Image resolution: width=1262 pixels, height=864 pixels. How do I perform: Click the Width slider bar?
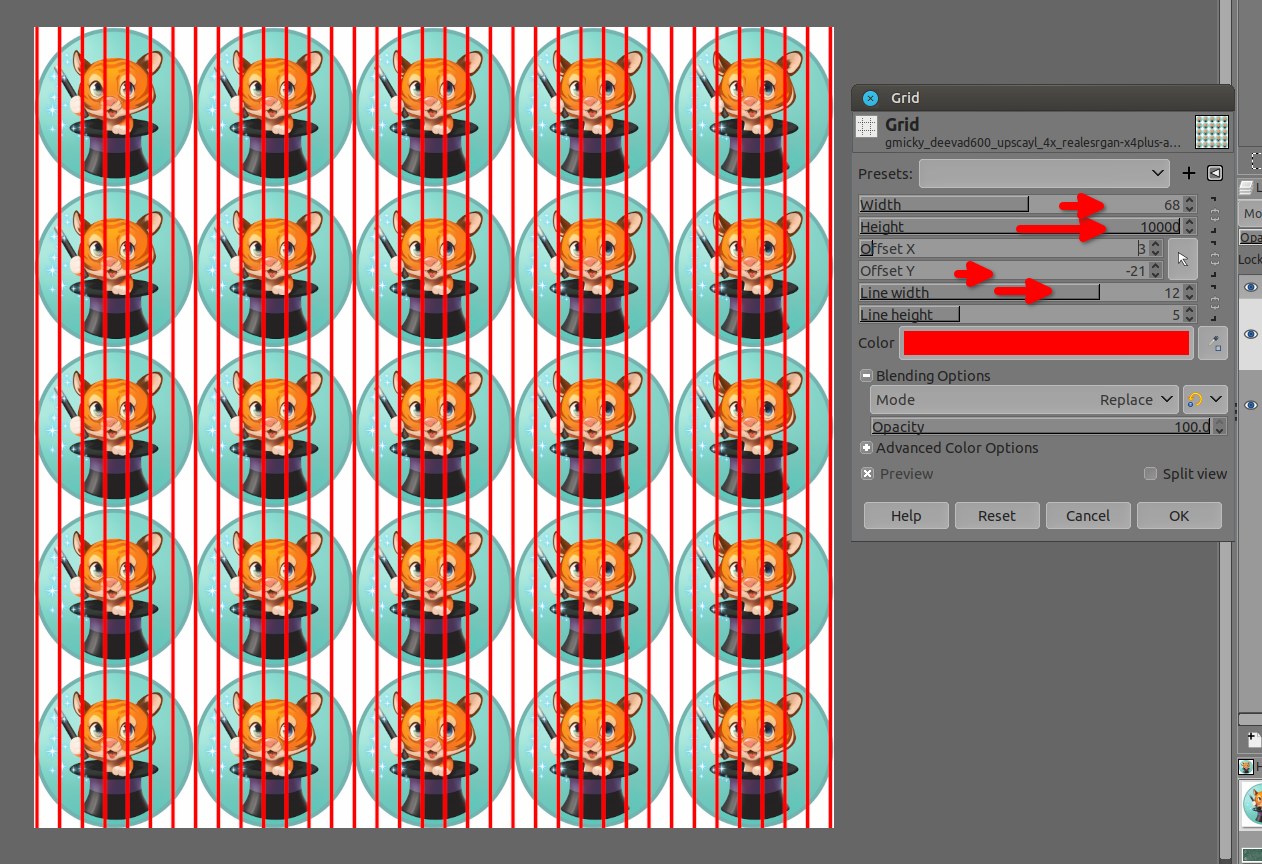point(1020,205)
